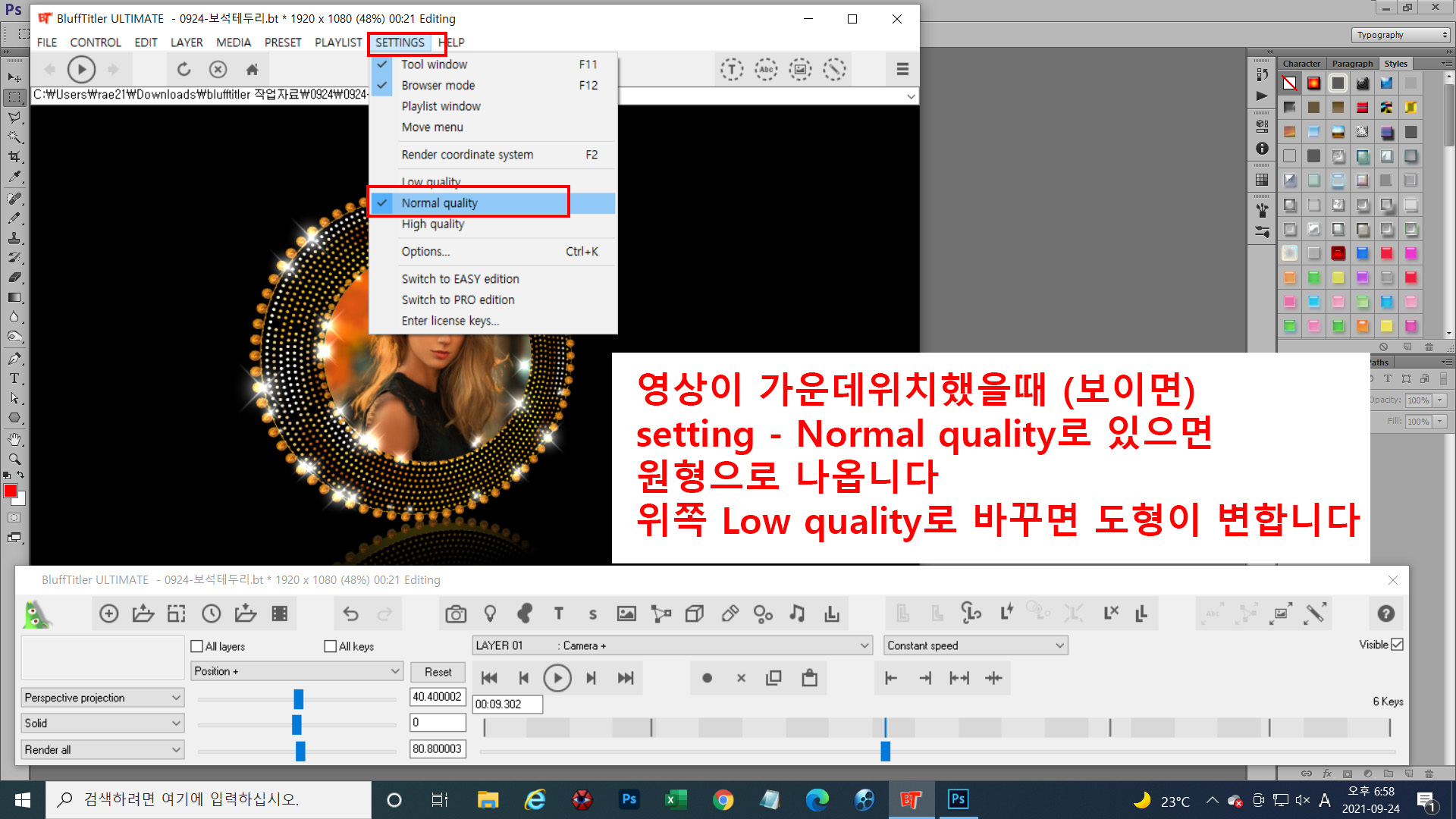This screenshot has width=1456, height=819.
Task: Open Chrome from the Windows taskbar
Action: (723, 799)
